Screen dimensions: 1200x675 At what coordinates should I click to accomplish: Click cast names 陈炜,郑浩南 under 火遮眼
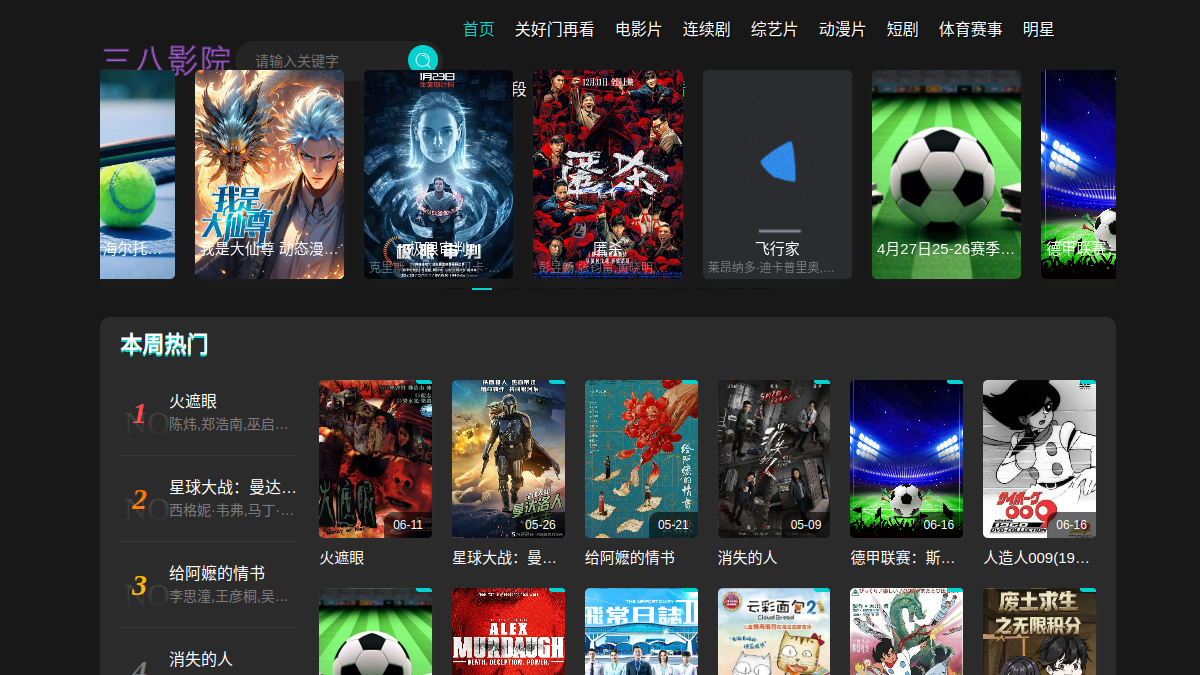click(231, 424)
